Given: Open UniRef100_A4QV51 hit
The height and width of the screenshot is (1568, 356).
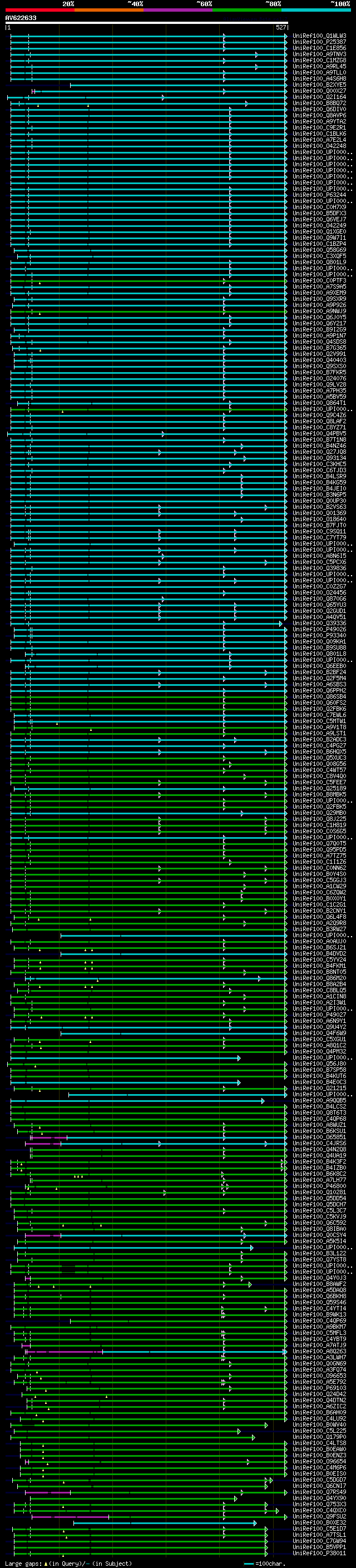Looking at the screenshot, I should 319,617.
